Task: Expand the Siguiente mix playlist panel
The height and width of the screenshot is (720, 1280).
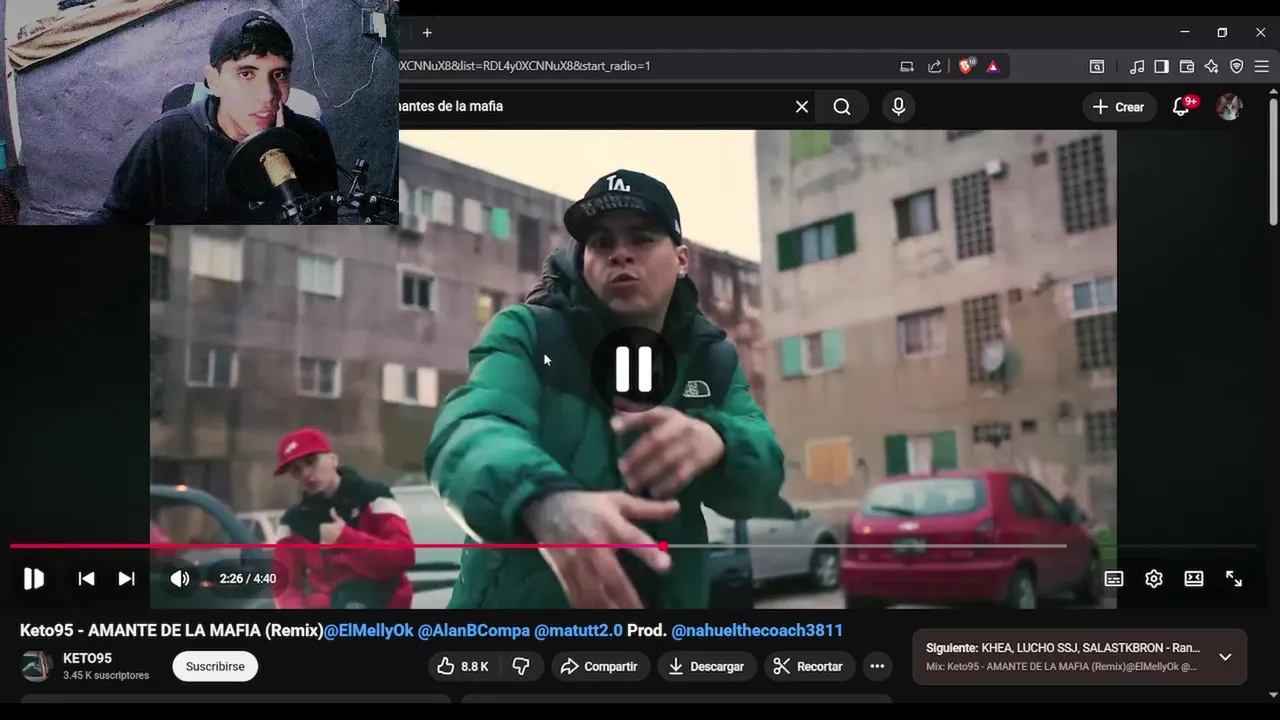Action: pos(1225,657)
